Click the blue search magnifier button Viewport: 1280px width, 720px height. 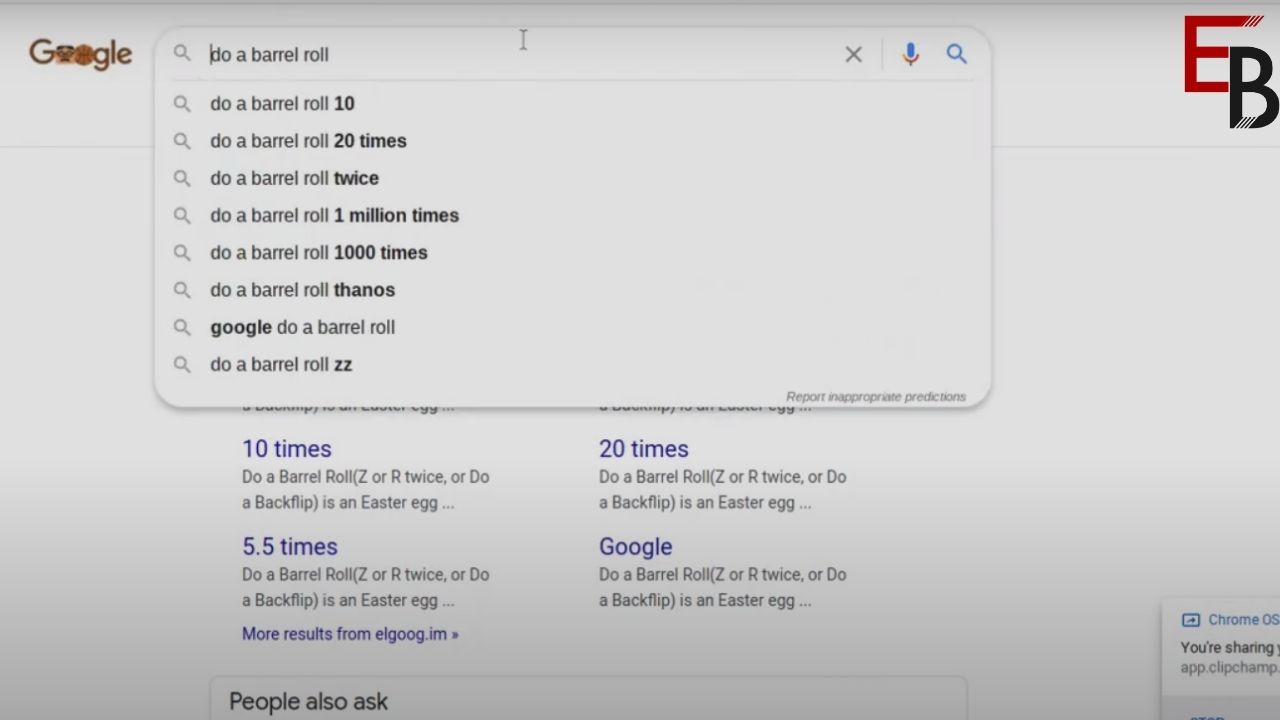(957, 54)
